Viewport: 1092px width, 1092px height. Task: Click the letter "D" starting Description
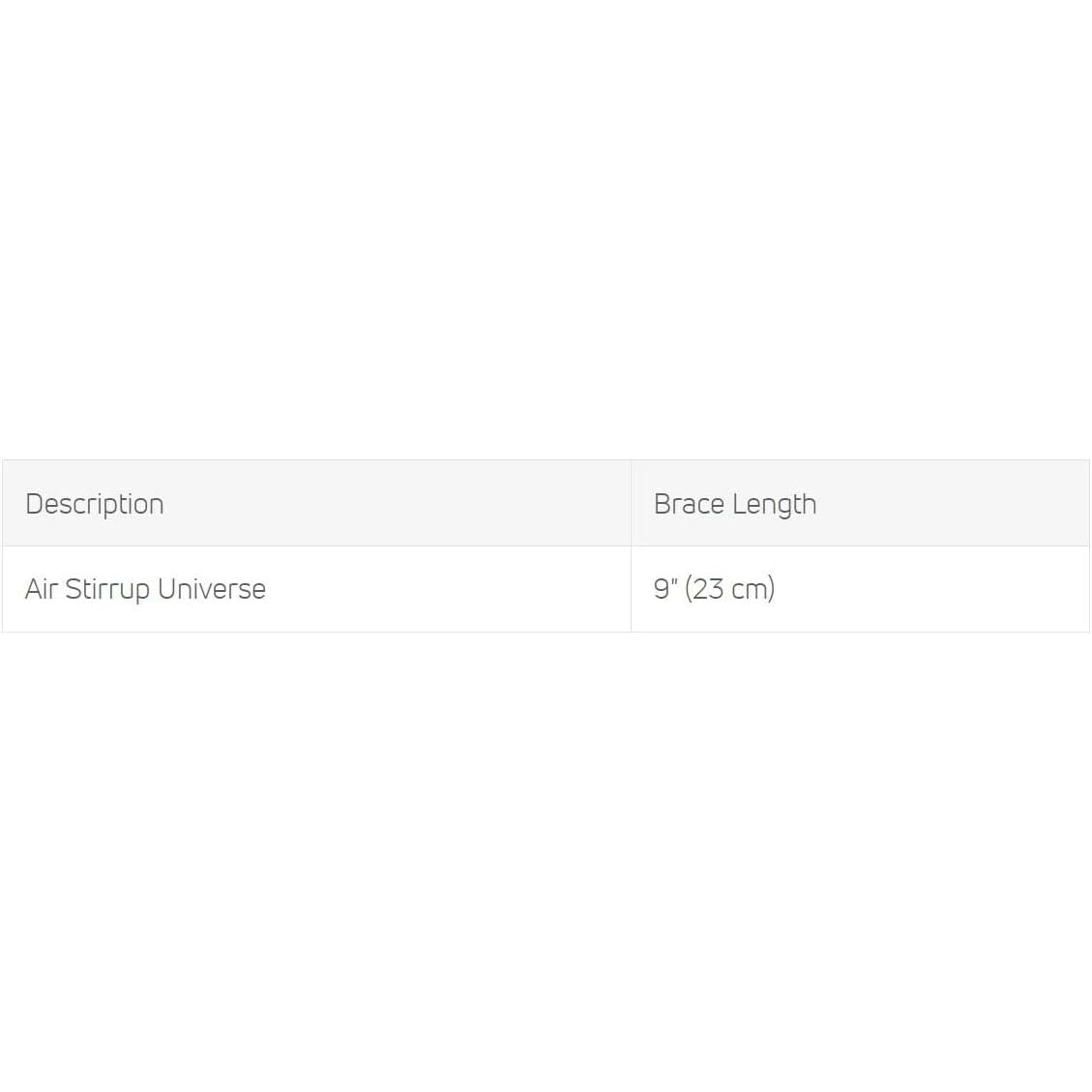pos(34,504)
